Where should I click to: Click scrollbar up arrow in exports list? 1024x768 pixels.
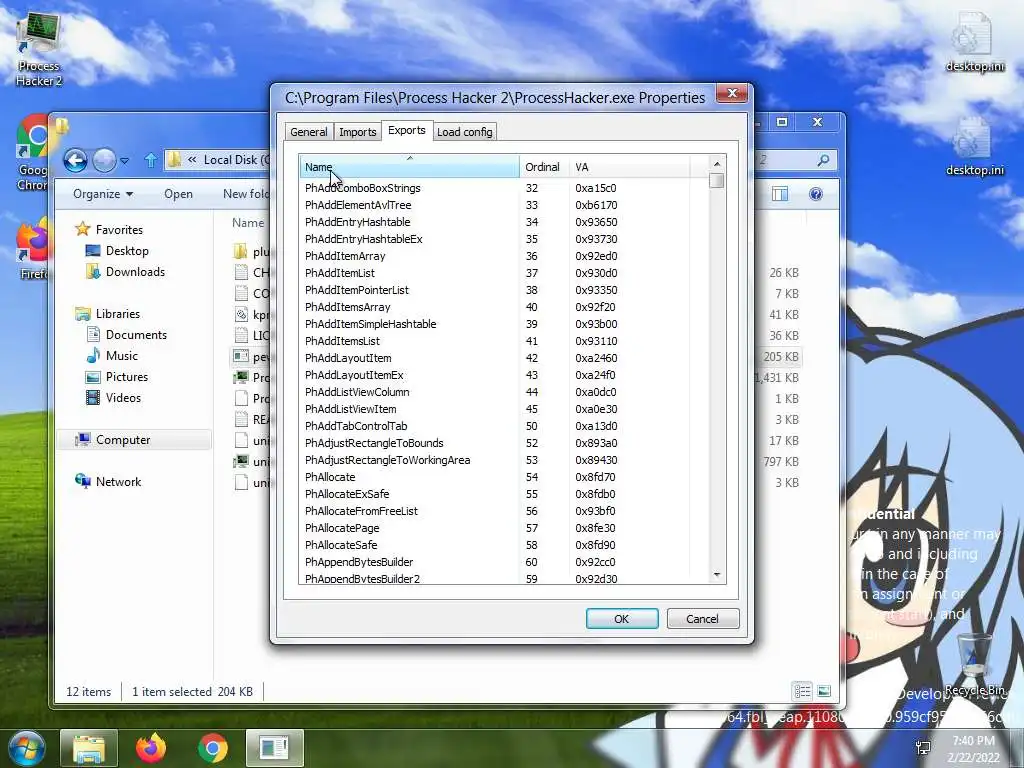click(717, 164)
